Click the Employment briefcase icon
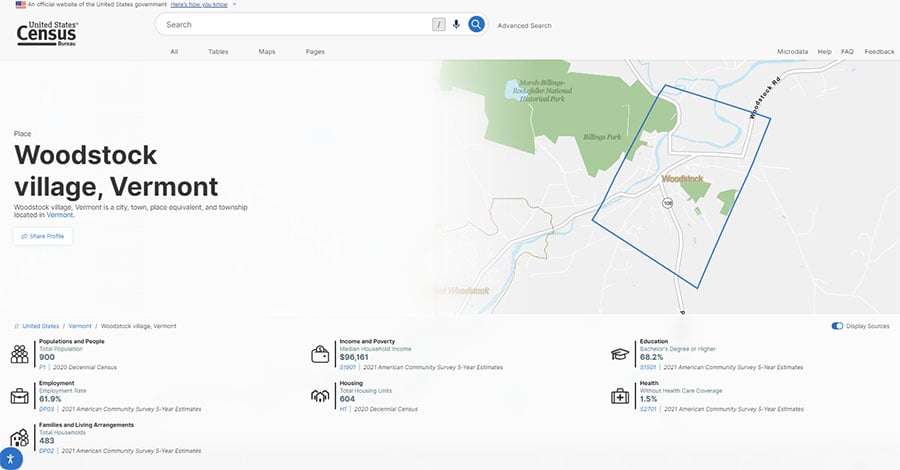 point(20,396)
